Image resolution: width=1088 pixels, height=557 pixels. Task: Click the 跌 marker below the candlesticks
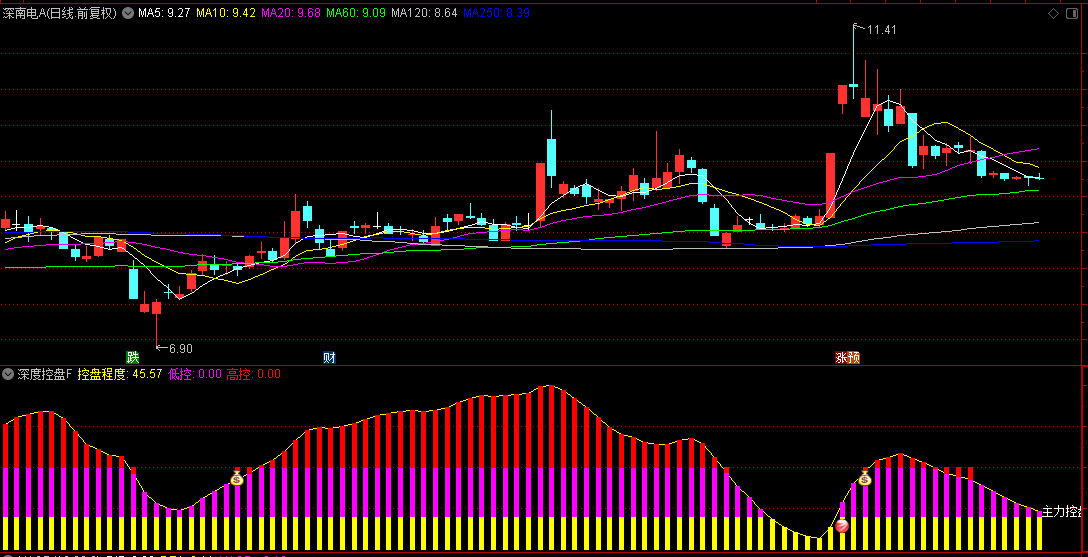[133, 357]
